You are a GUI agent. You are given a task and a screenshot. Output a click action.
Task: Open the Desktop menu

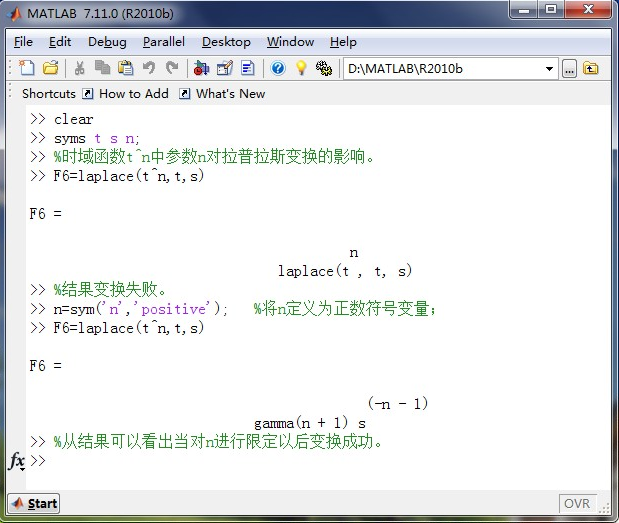(x=226, y=42)
